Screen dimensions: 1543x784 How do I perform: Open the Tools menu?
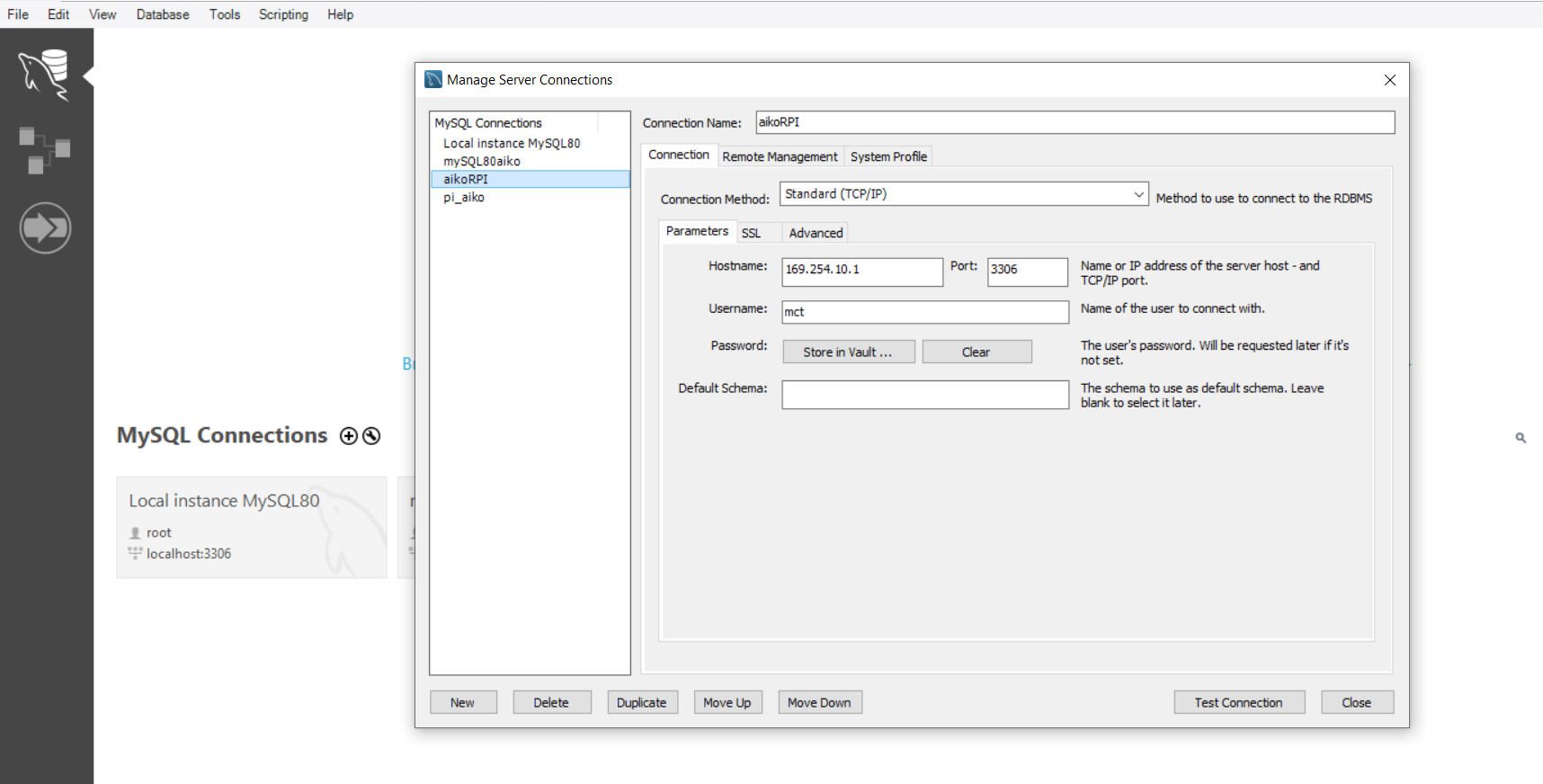coord(225,14)
